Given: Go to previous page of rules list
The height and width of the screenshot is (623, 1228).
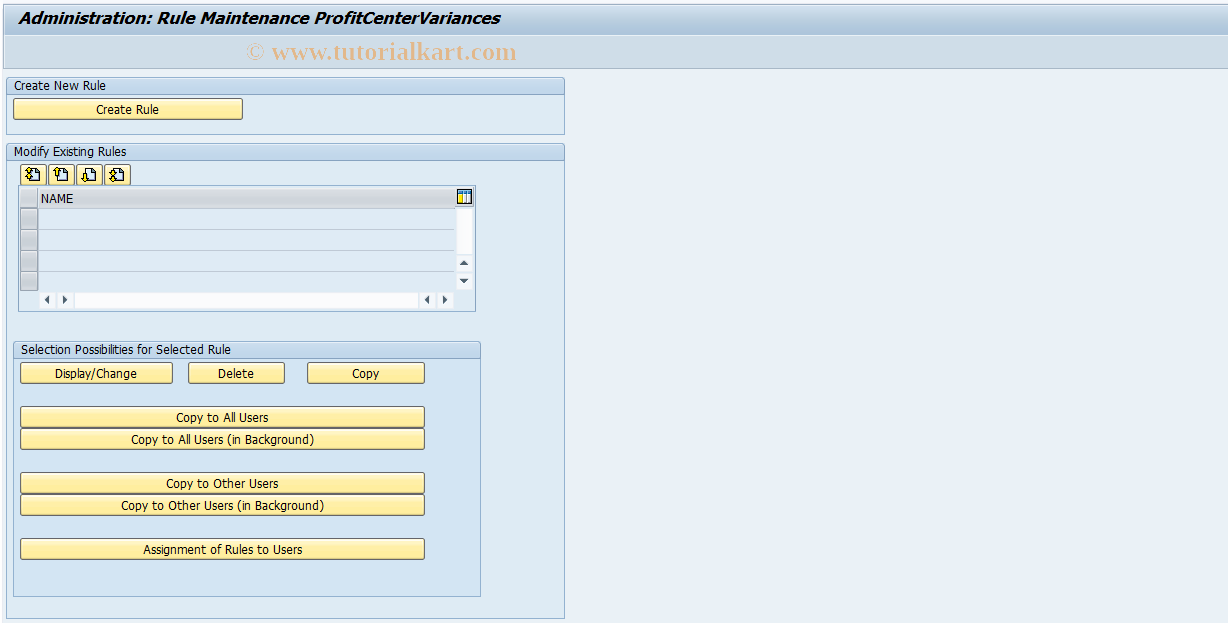Looking at the screenshot, I should [61, 175].
